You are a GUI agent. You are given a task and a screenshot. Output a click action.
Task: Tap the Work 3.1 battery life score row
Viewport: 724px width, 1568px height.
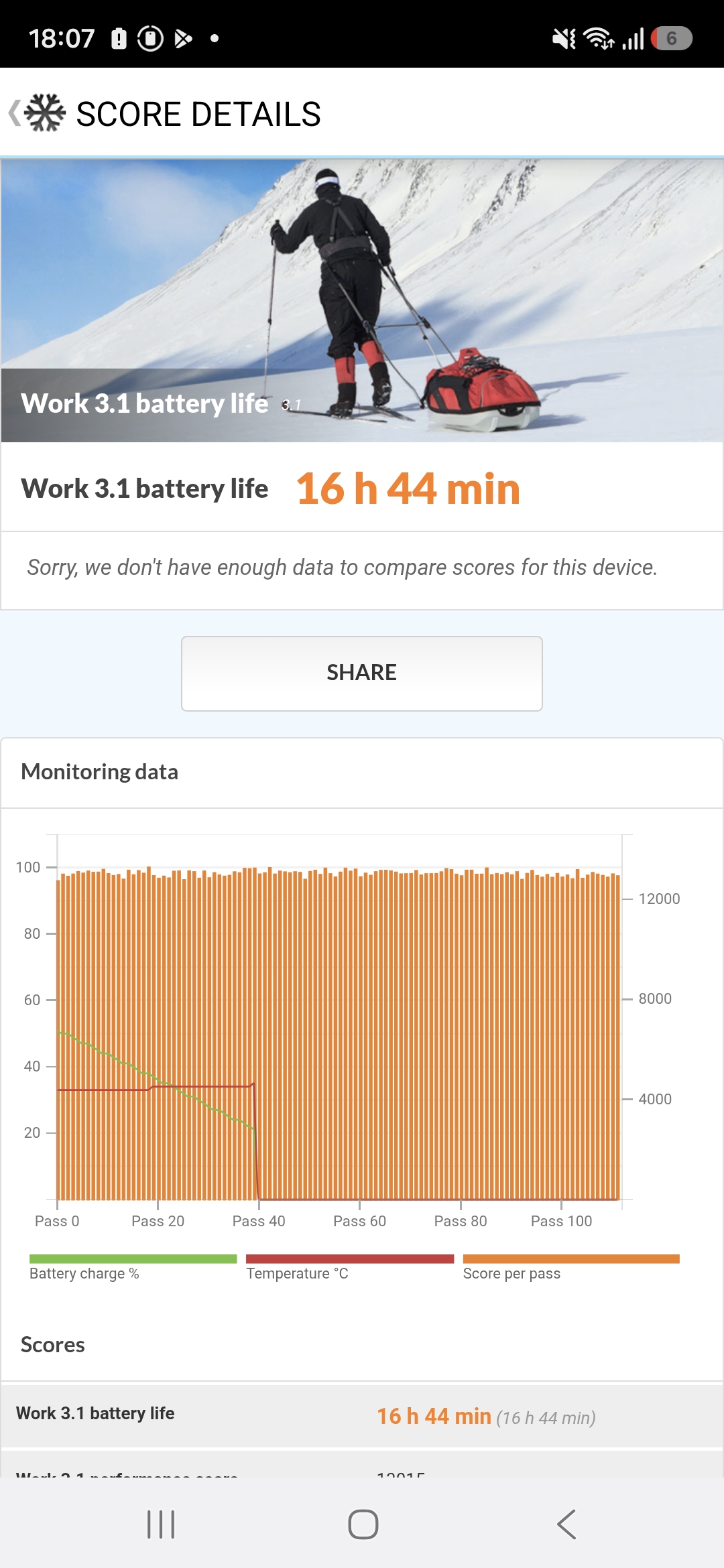[362, 1415]
